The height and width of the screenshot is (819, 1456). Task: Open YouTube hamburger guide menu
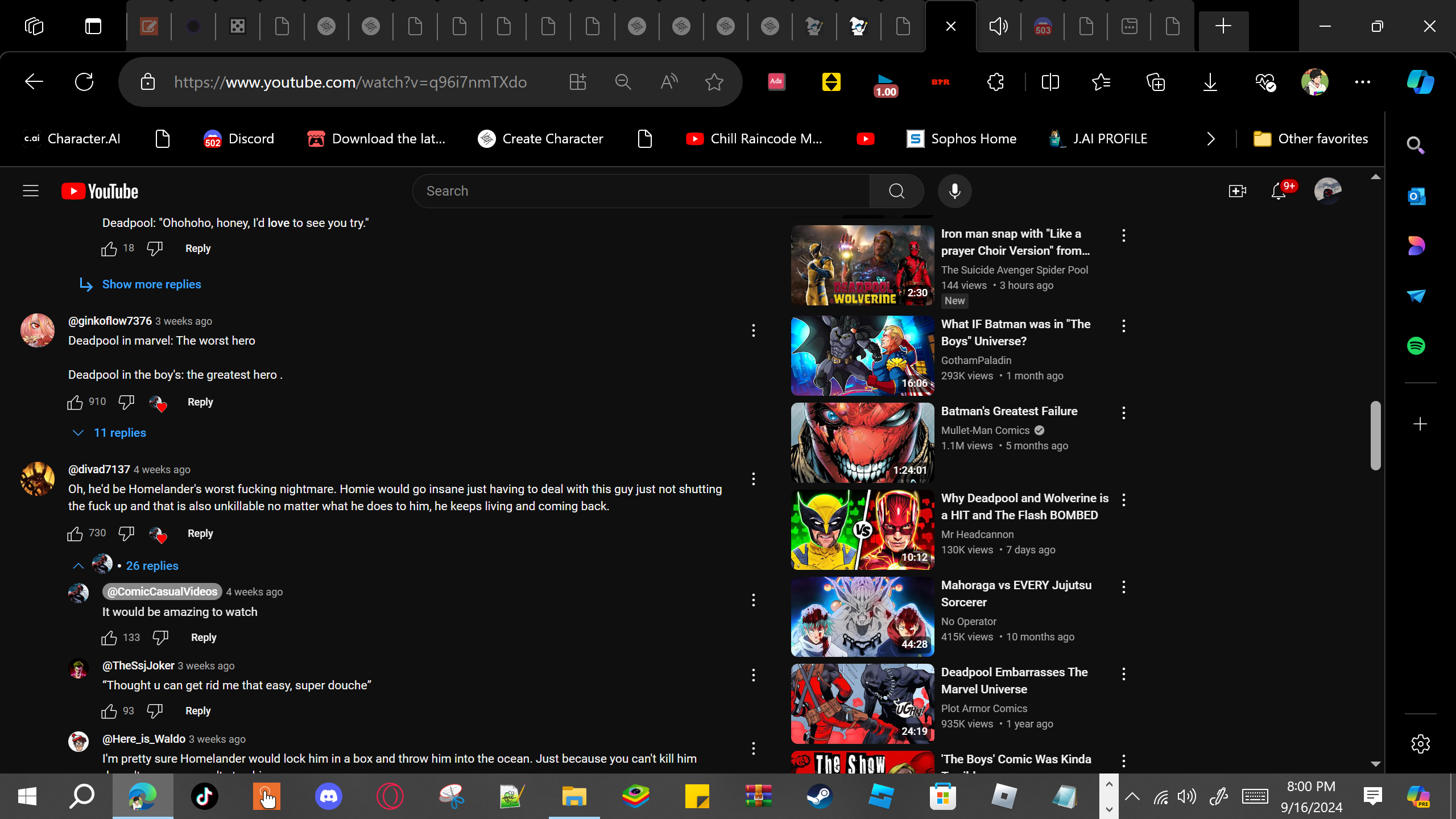[x=31, y=191]
